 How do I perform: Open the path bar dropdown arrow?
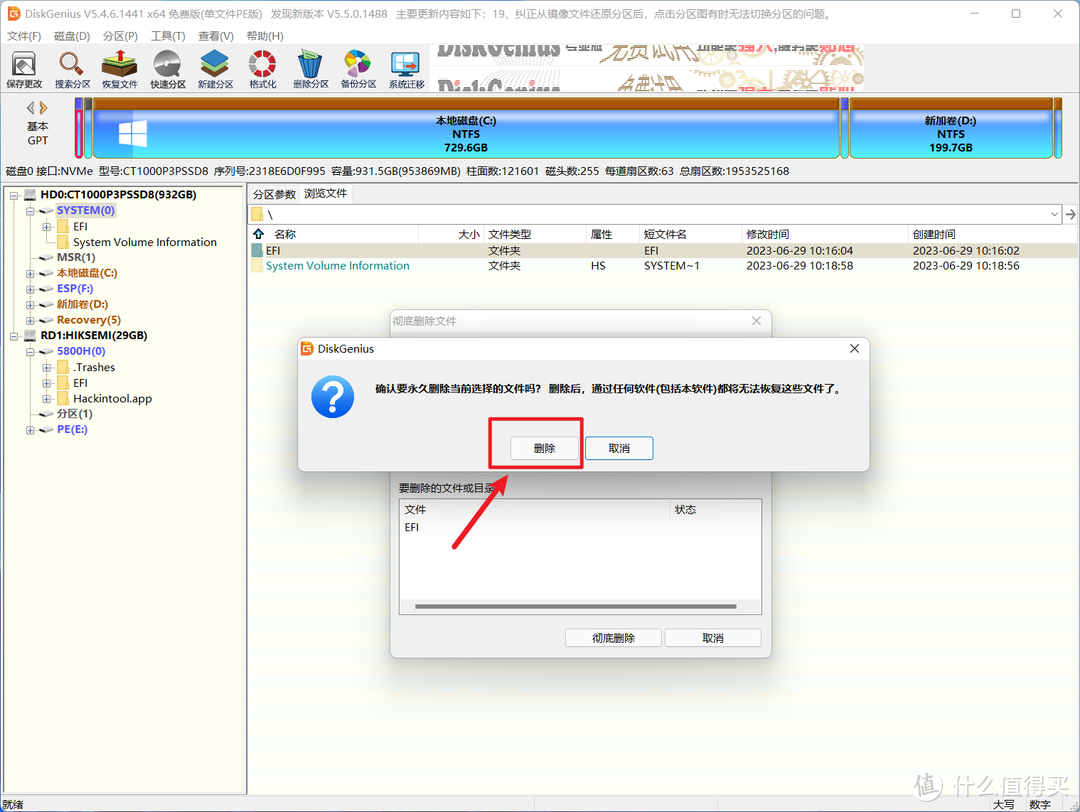1055,214
